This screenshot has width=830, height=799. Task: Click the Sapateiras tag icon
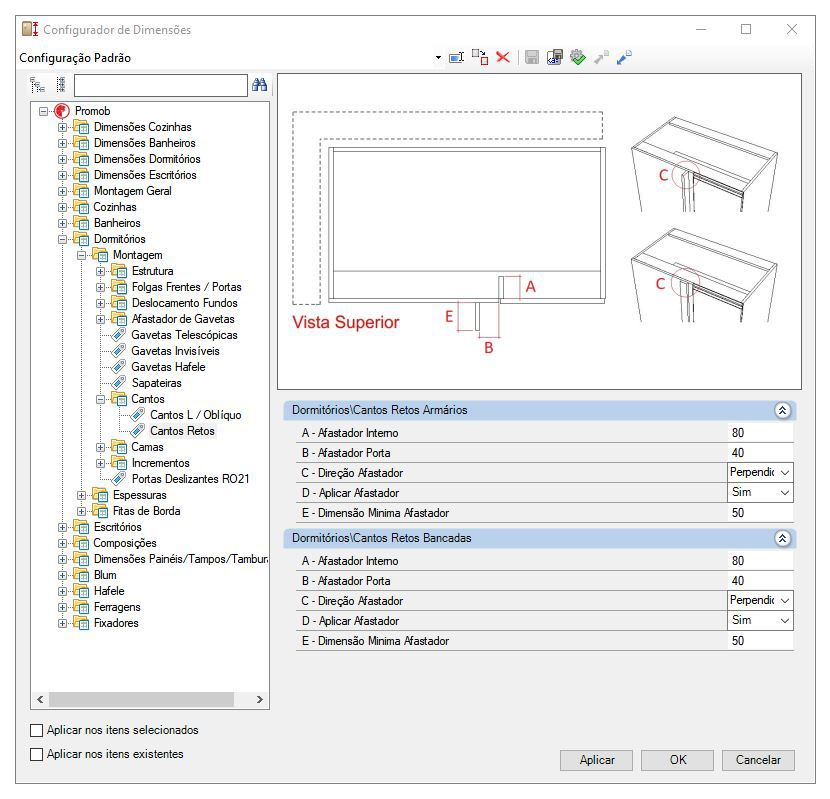(x=119, y=383)
